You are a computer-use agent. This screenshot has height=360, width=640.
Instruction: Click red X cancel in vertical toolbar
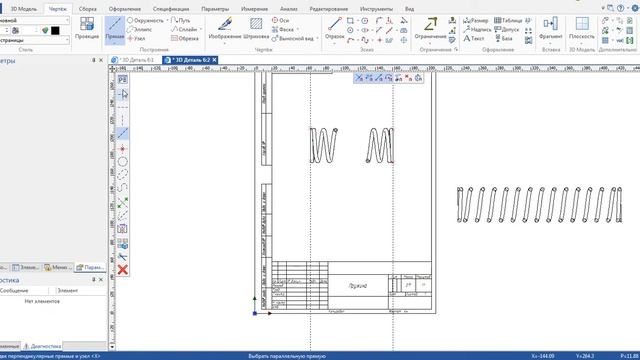pos(122,269)
